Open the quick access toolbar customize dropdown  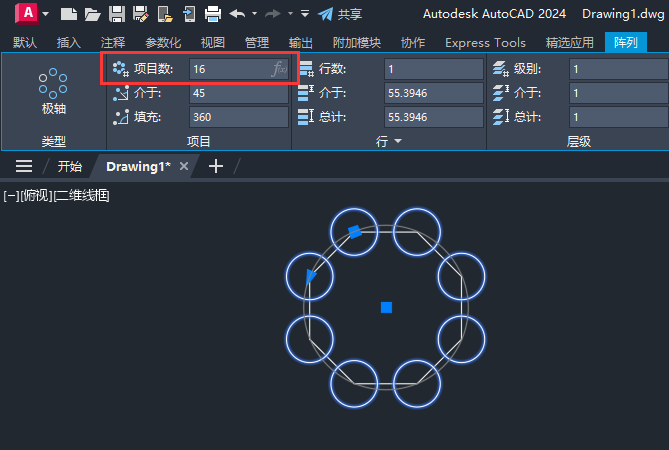tap(305, 14)
